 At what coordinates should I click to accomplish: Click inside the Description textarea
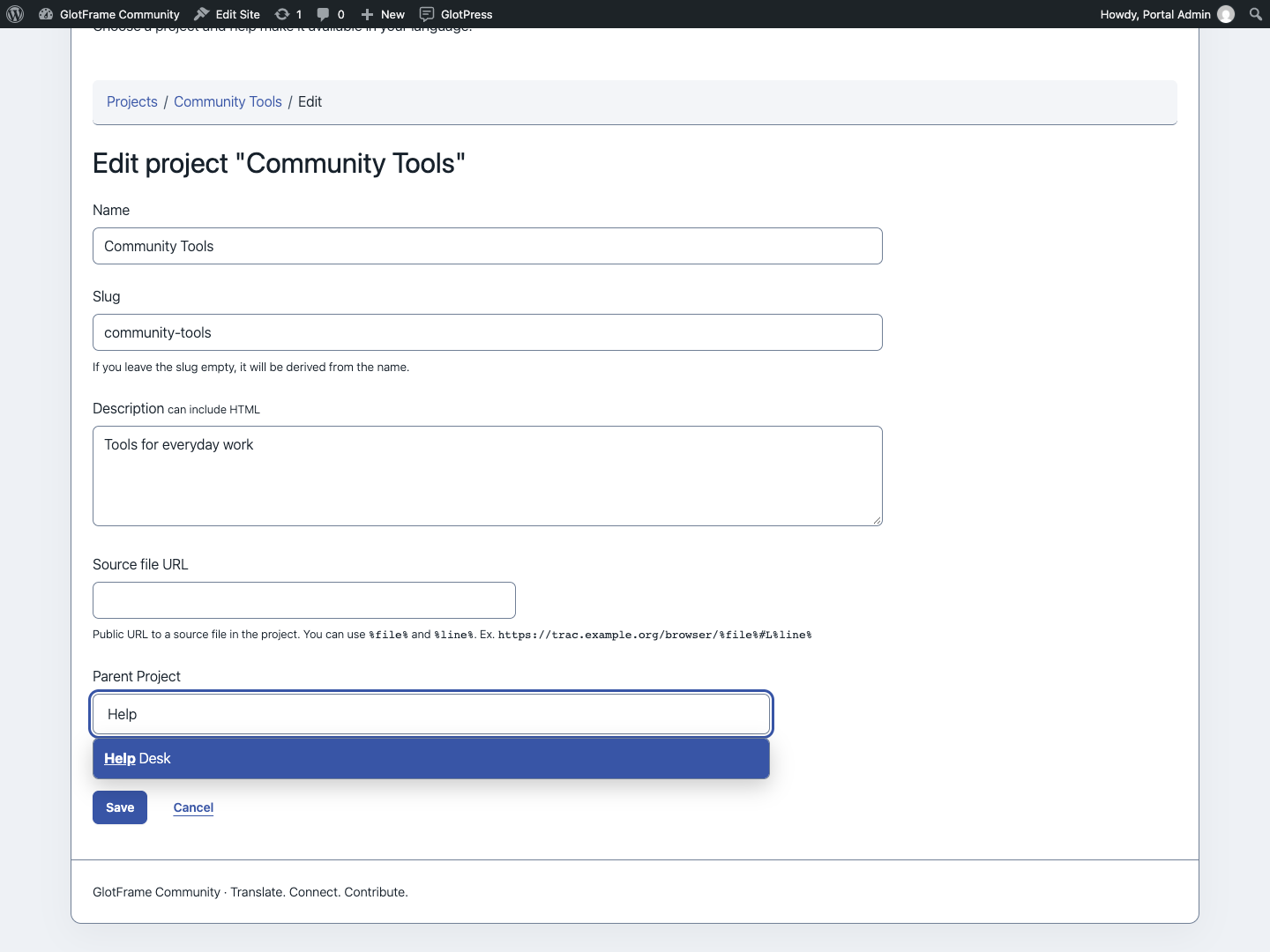tap(488, 476)
